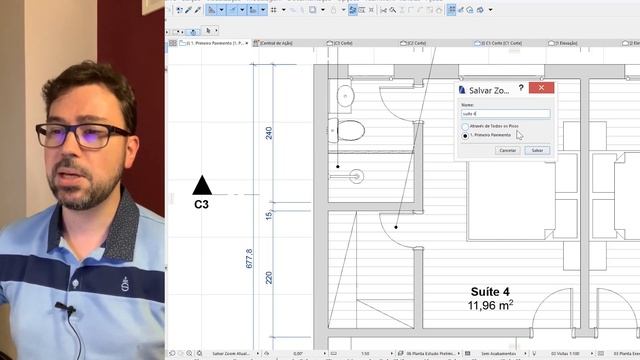Open the C2 Corte tab
The width and height of the screenshot is (640, 360).
pyautogui.click(x=413, y=43)
